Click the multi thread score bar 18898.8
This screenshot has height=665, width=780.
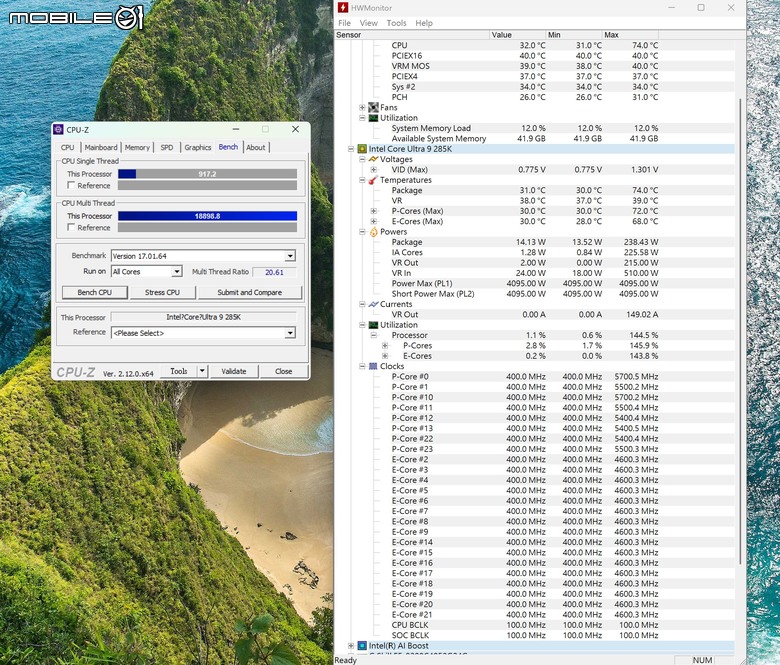[207, 216]
